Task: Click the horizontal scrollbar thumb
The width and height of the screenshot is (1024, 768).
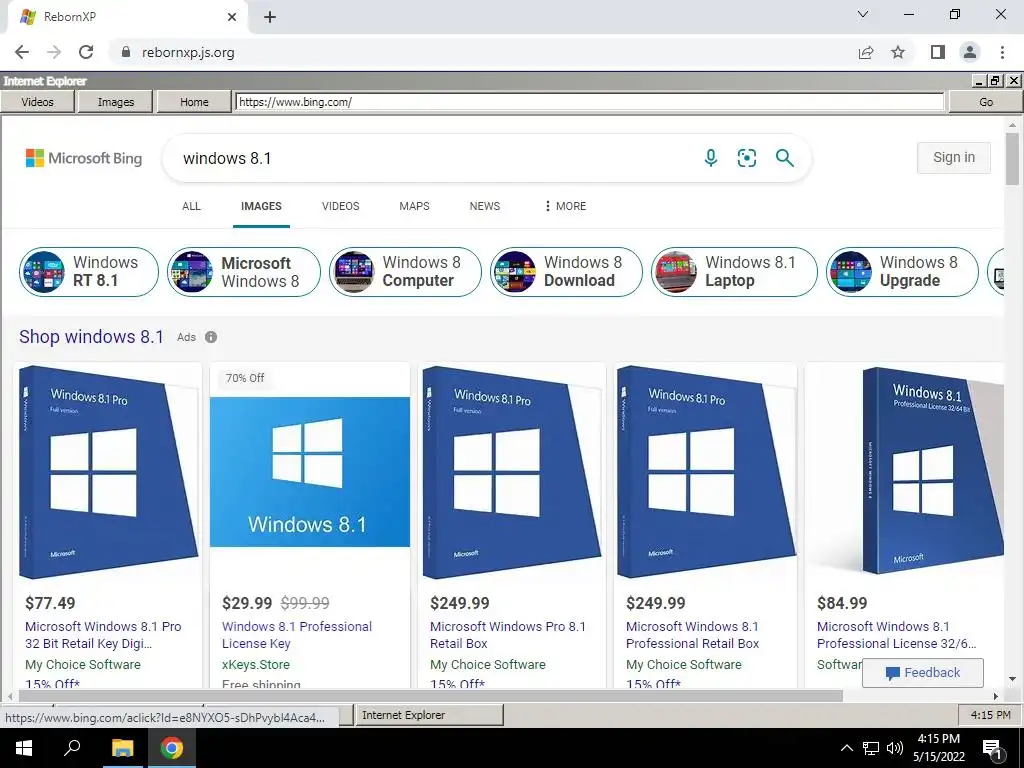Action: click(x=431, y=696)
